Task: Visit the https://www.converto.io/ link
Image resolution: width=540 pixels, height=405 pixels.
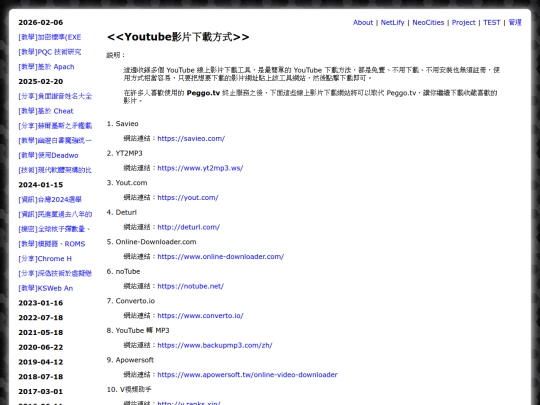Action: tap(200, 316)
